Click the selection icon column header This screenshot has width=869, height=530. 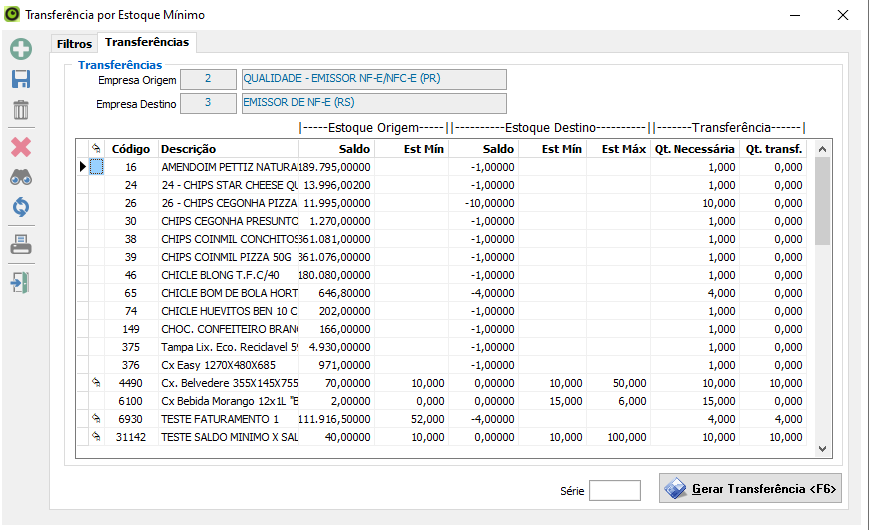[97, 149]
